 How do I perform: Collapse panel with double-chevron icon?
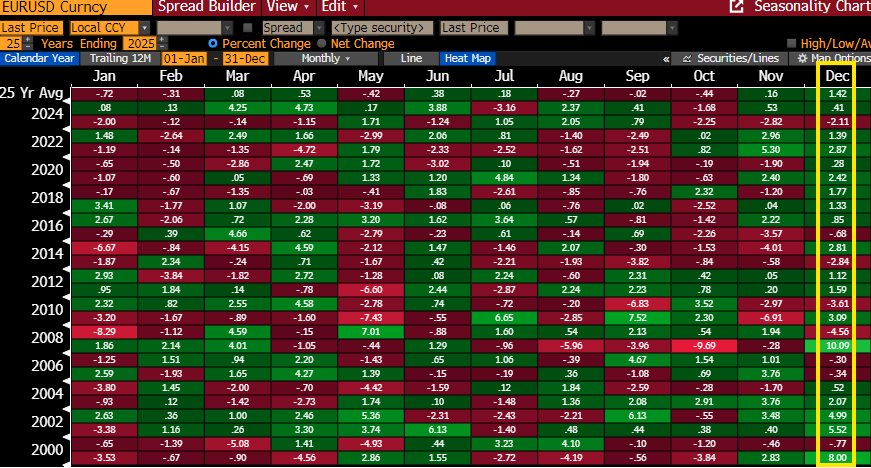point(666,59)
